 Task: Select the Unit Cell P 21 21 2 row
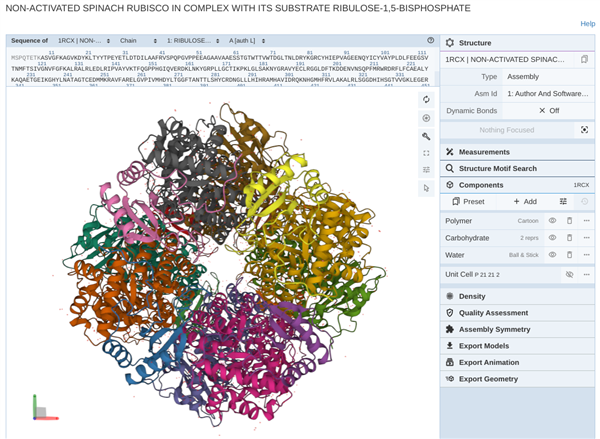[501, 274]
